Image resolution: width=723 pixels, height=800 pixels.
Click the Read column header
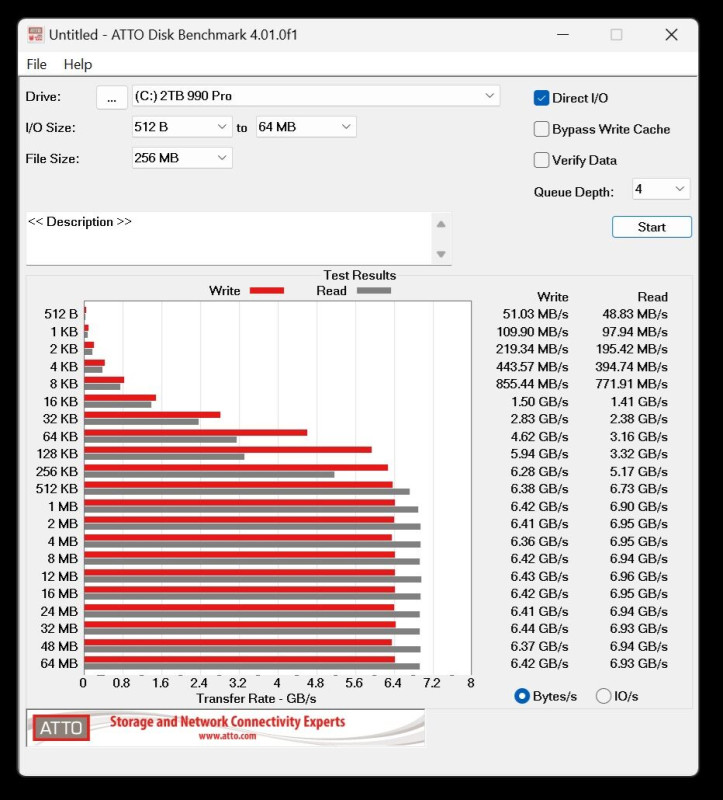(653, 297)
